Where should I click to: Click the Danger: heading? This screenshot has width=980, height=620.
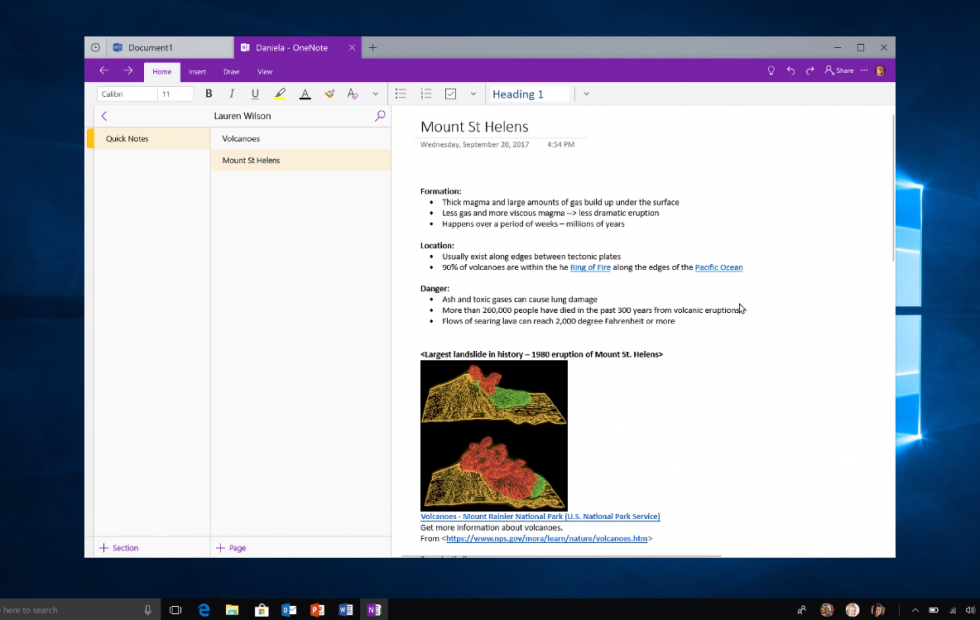(x=434, y=288)
